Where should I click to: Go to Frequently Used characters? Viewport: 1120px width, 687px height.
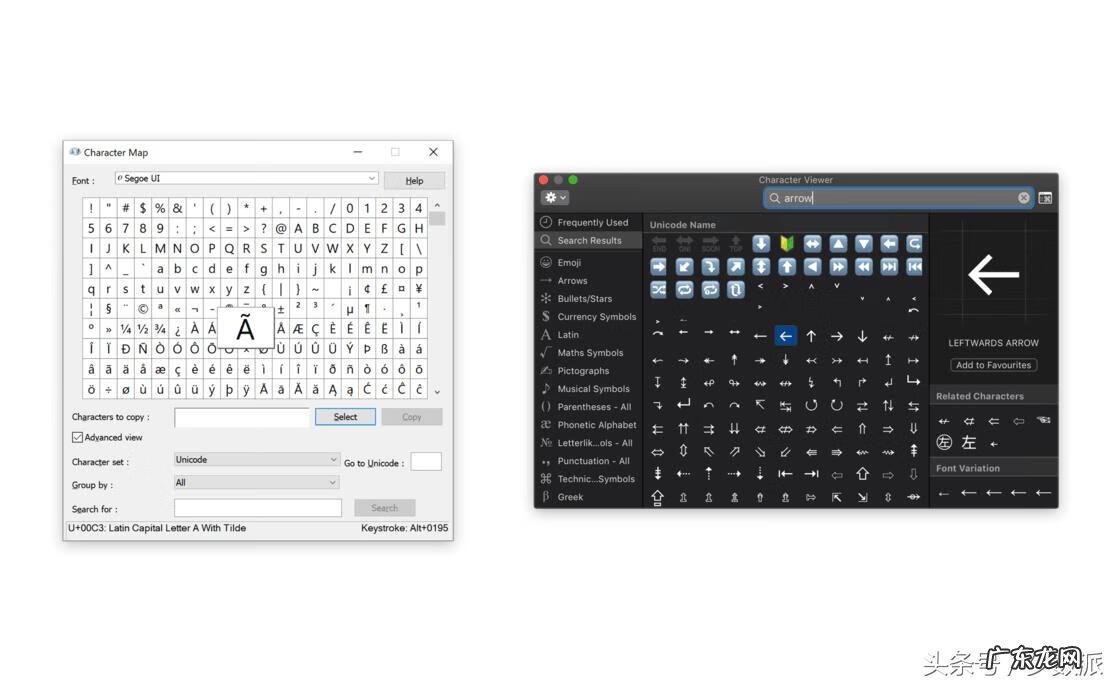(x=592, y=223)
